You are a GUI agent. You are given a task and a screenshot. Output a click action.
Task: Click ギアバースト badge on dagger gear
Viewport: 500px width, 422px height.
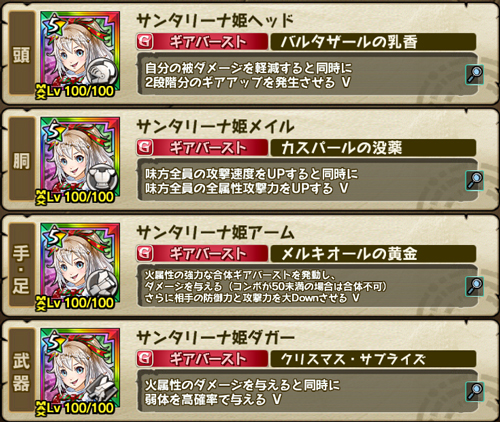202,359
